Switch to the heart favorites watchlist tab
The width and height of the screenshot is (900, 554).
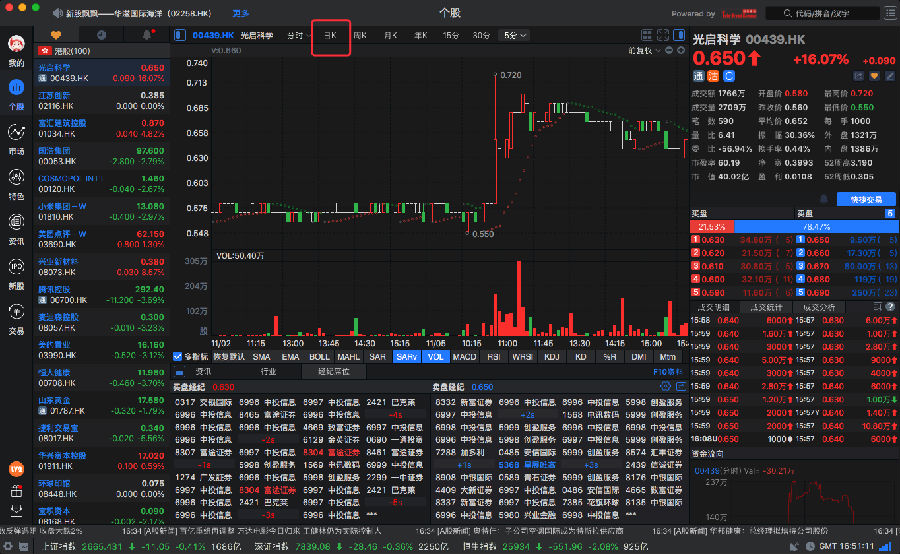[56, 35]
